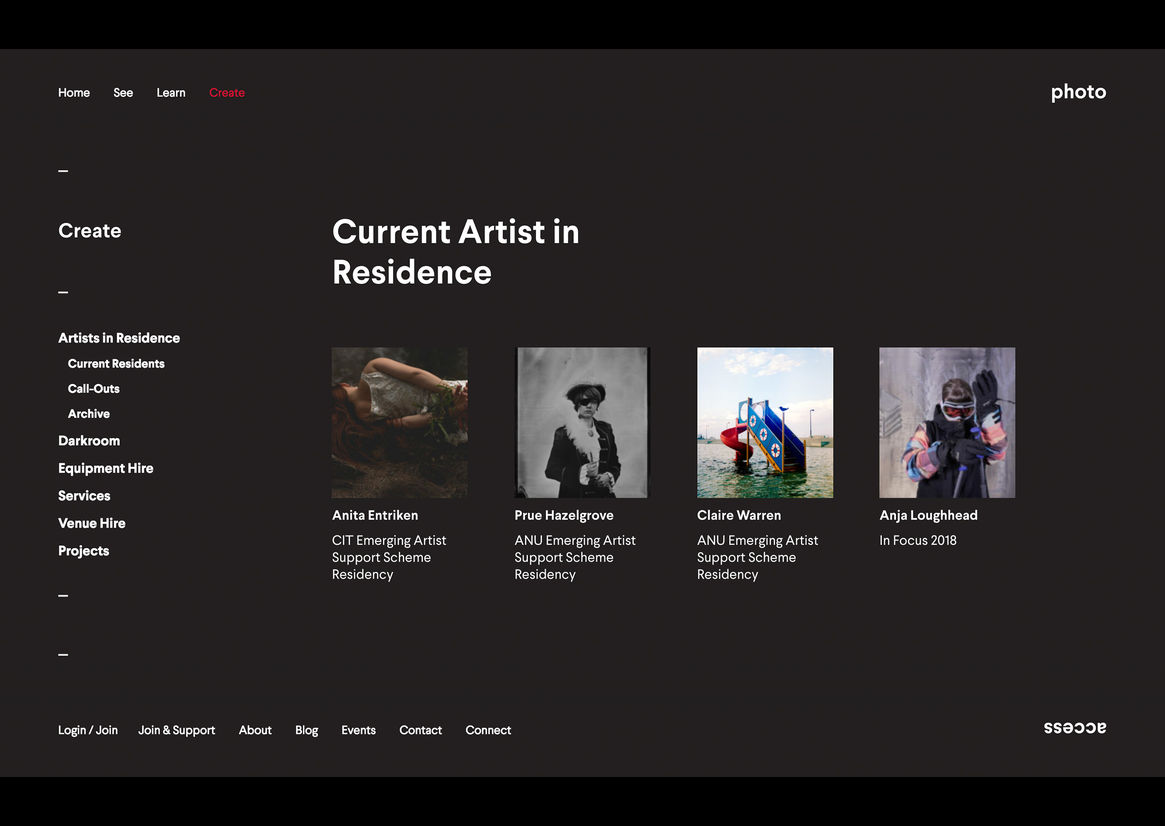Expand Artists in Residence sidebar section
This screenshot has width=1165, height=826.
(x=119, y=338)
